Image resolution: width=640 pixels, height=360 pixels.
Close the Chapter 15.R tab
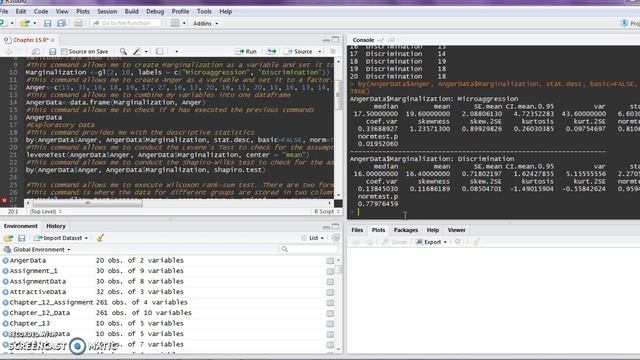[53, 40]
